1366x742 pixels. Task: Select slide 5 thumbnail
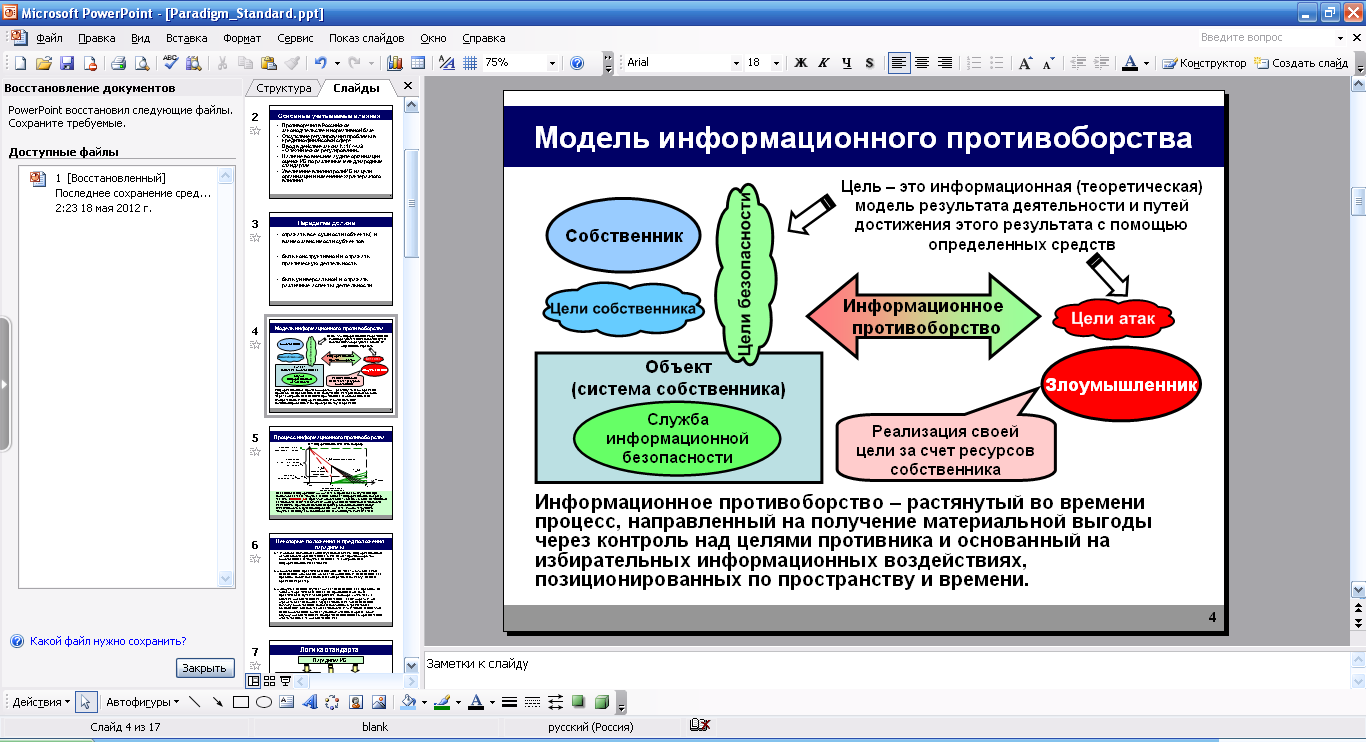(331, 473)
